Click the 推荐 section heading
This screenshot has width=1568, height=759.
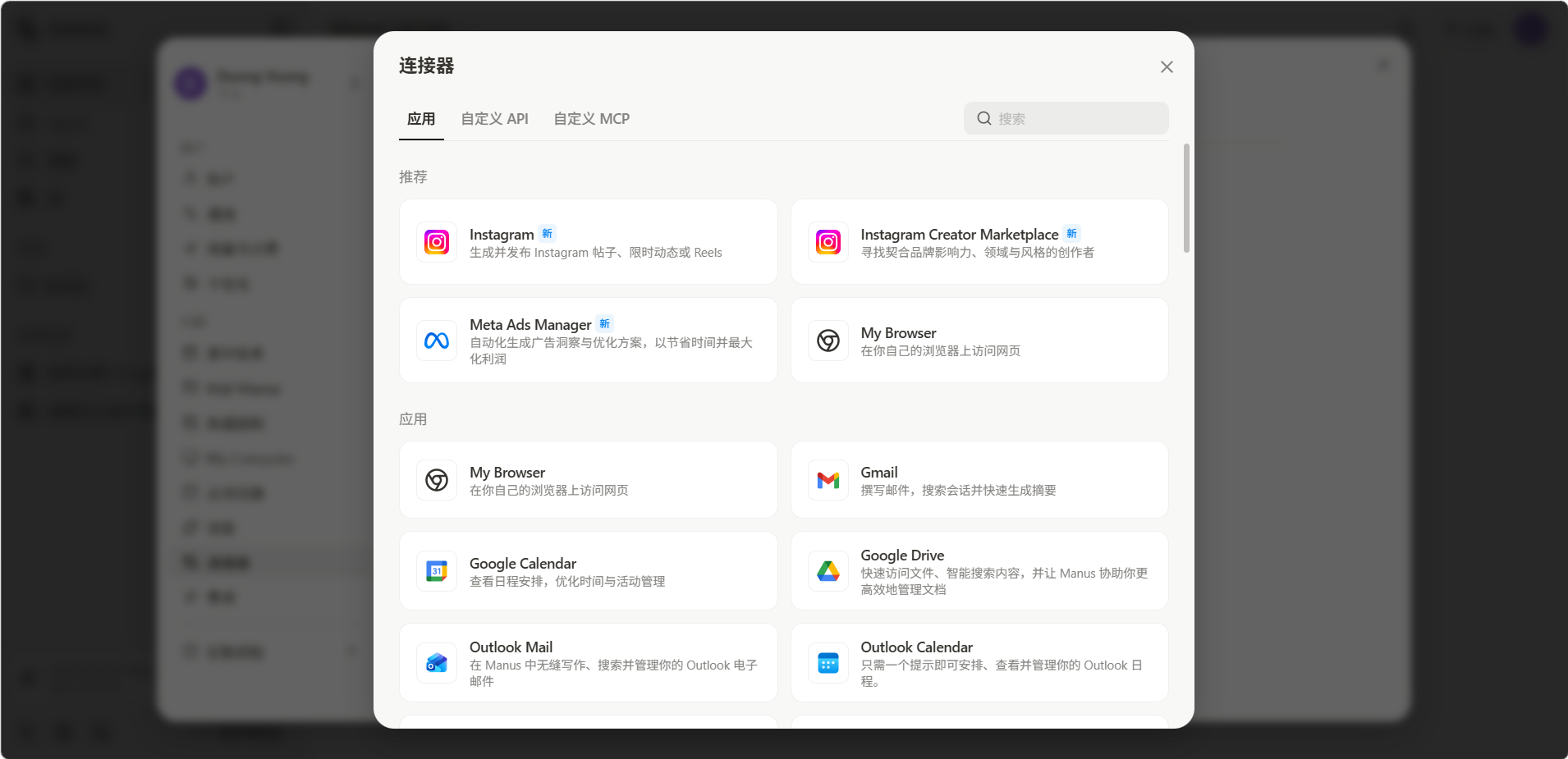pos(413,177)
